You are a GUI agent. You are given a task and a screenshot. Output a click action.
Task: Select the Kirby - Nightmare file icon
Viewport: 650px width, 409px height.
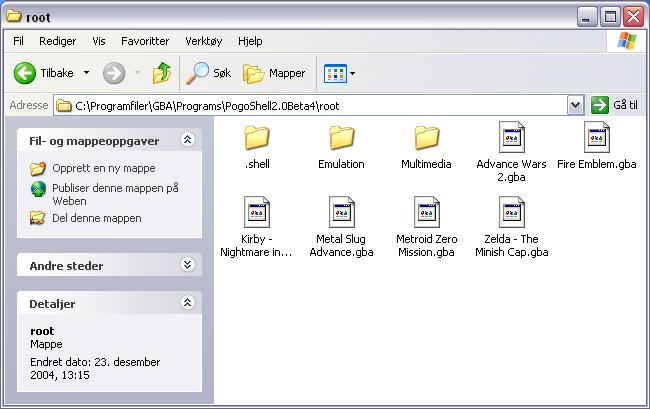[x=257, y=212]
